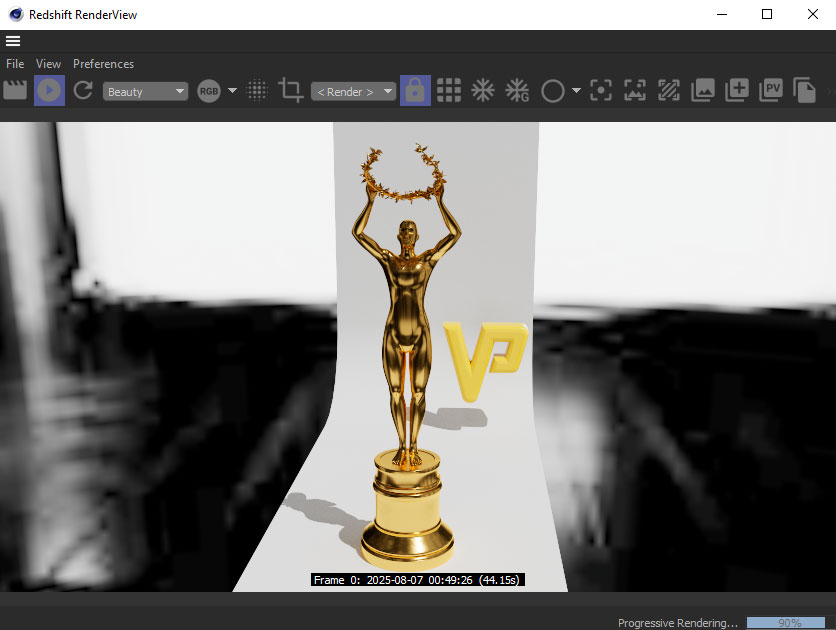Click the refresh render icon
Image resolution: width=836 pixels, height=630 pixels.
coord(83,91)
